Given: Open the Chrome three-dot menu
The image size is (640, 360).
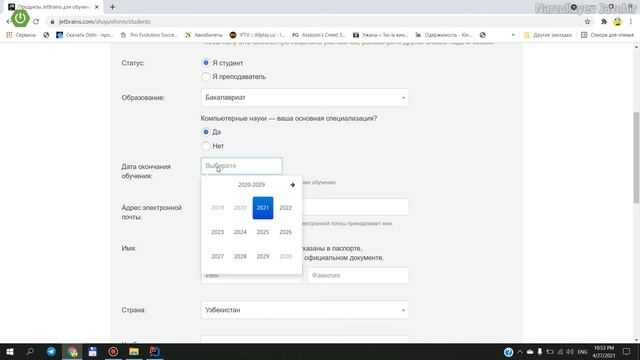Looking at the screenshot, I should coord(631,22).
